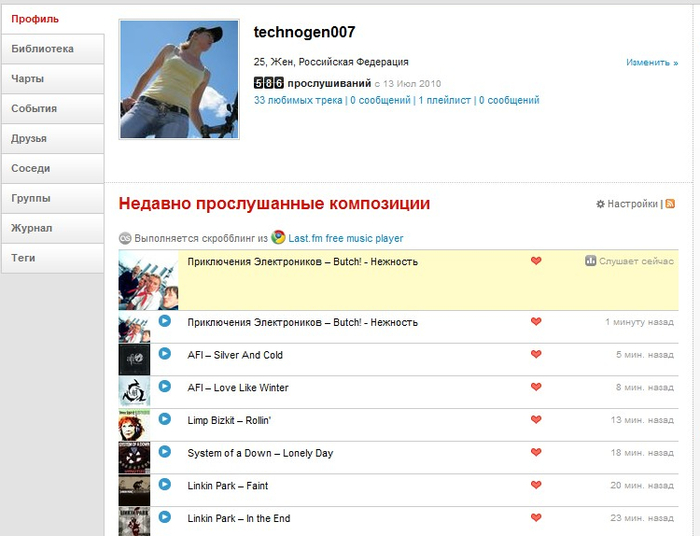Screen dimensions: 700x536
Task: Unlove AFI – Silver And Cold heart
Action: pos(536,354)
